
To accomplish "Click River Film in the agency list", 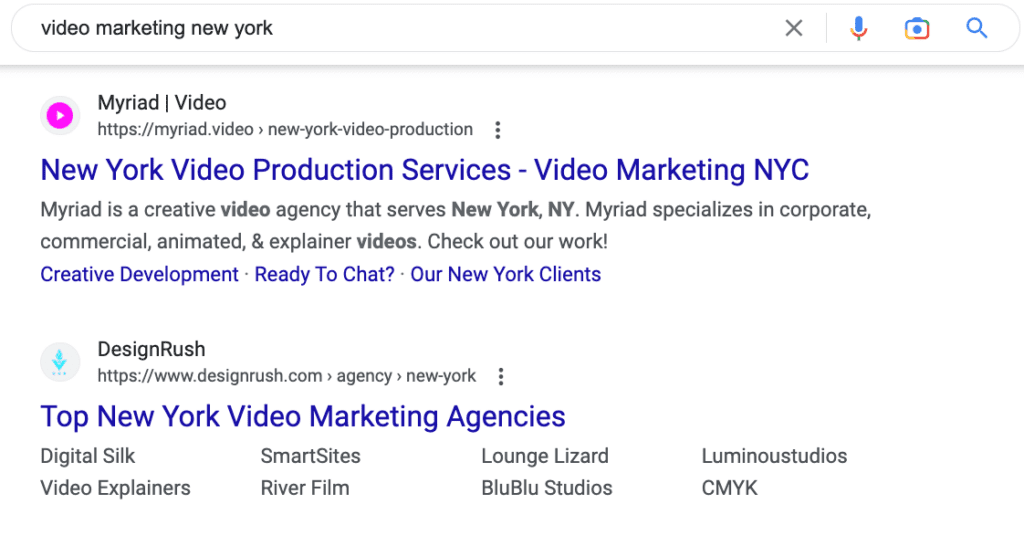I will pyautogui.click(x=305, y=488).
